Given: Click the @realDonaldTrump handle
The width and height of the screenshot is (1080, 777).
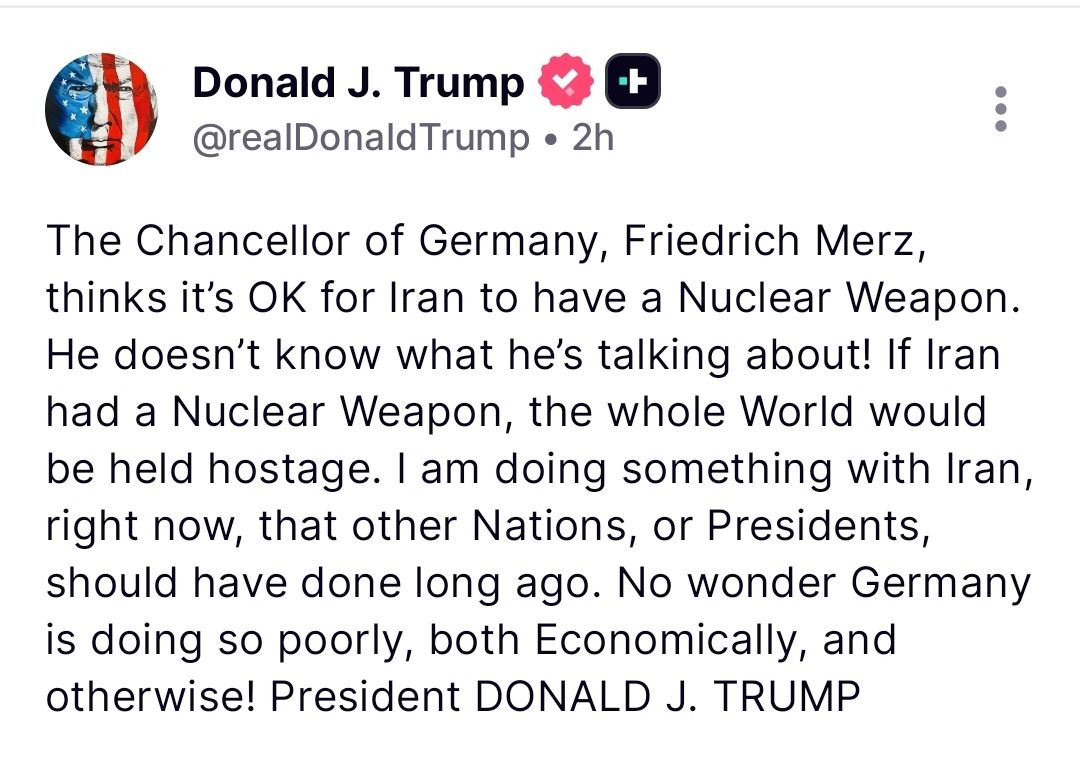Looking at the screenshot, I should click(361, 137).
